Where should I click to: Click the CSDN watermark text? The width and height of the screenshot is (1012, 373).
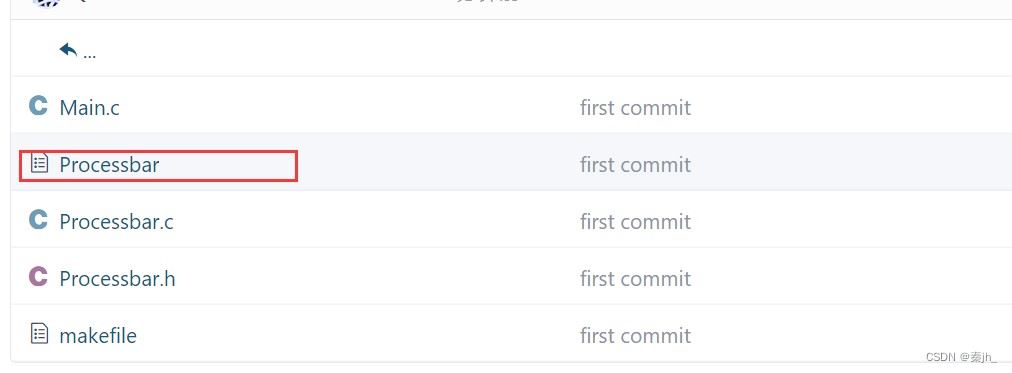coord(961,358)
